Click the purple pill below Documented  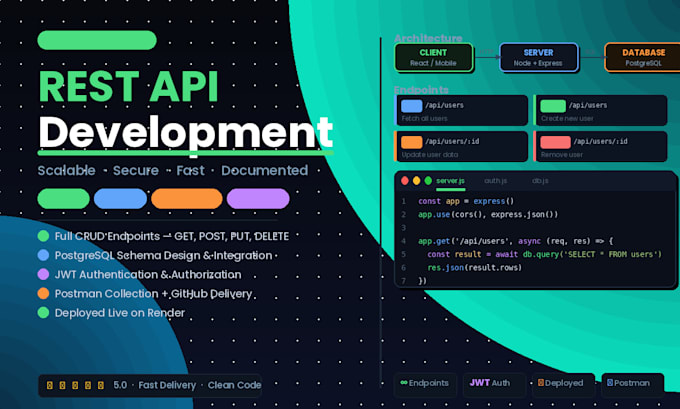point(258,199)
